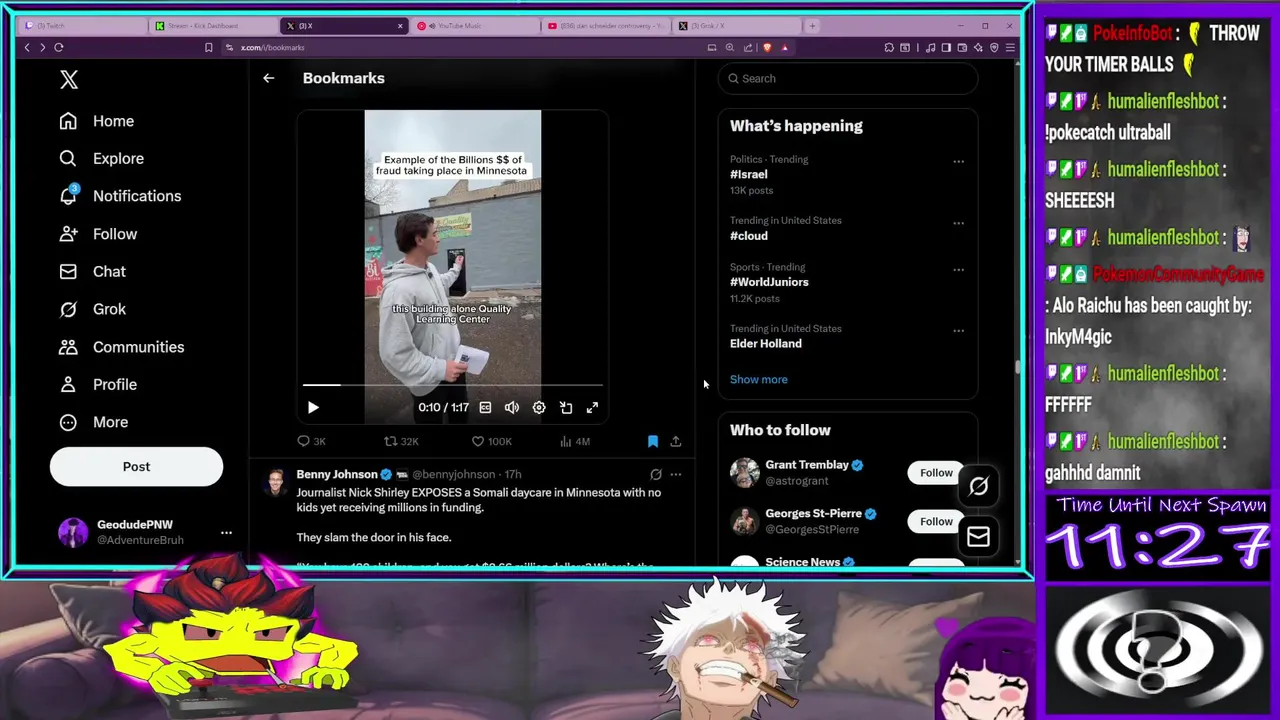Mute the video volume icon

(512, 407)
